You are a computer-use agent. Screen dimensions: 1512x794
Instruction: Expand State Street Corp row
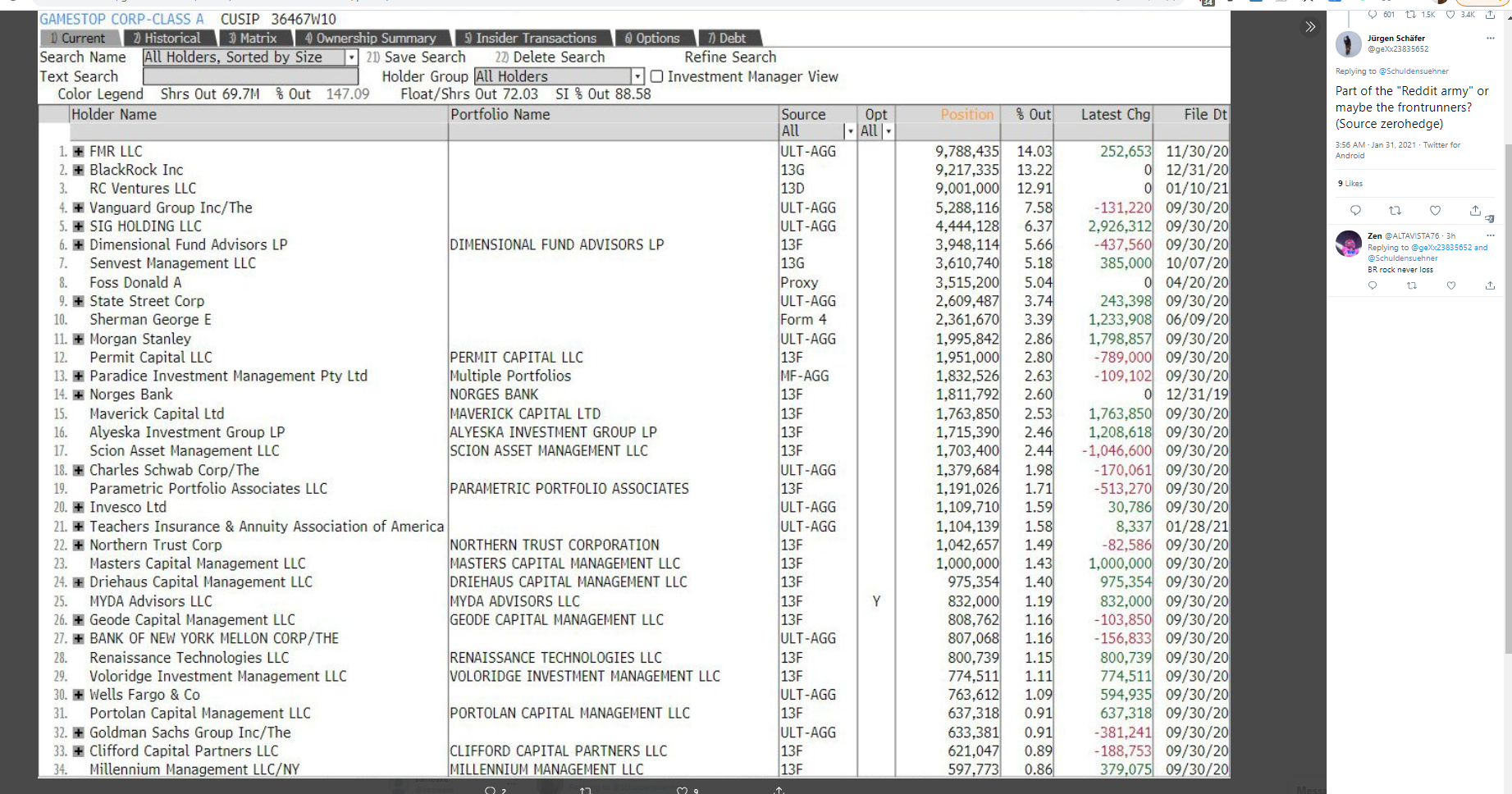point(79,302)
